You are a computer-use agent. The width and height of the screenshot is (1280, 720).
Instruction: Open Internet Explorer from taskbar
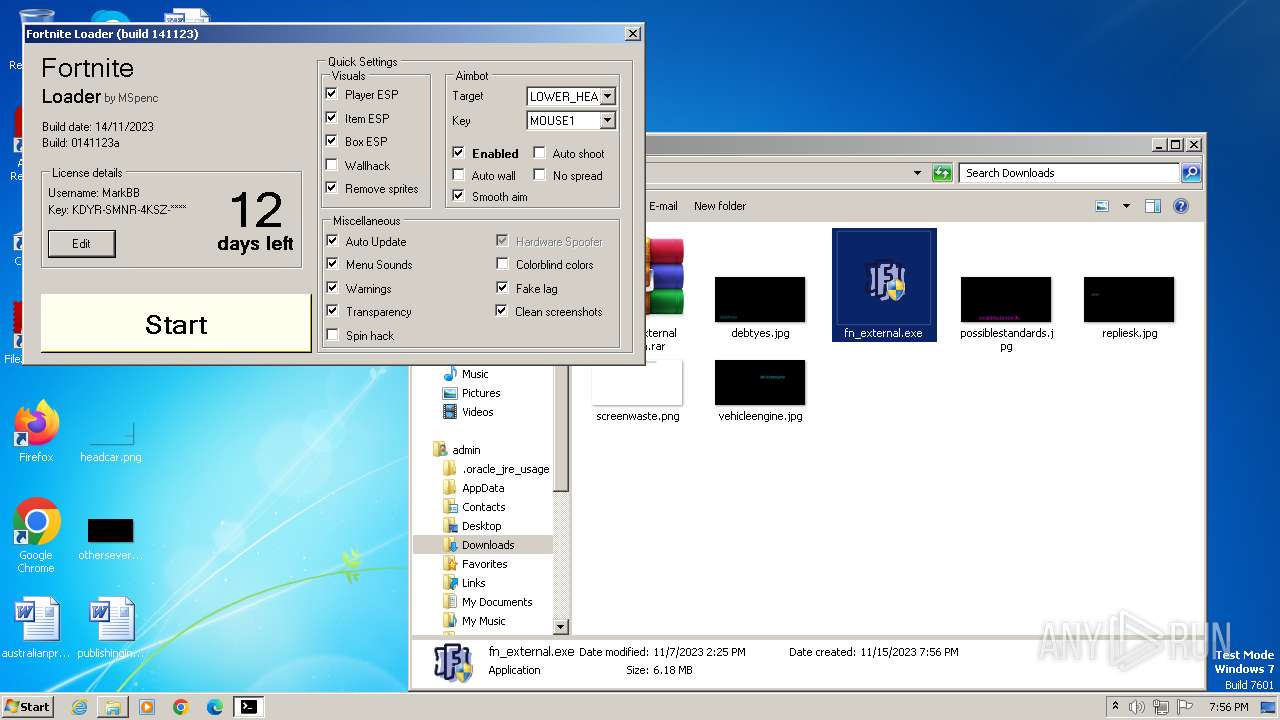(79, 707)
